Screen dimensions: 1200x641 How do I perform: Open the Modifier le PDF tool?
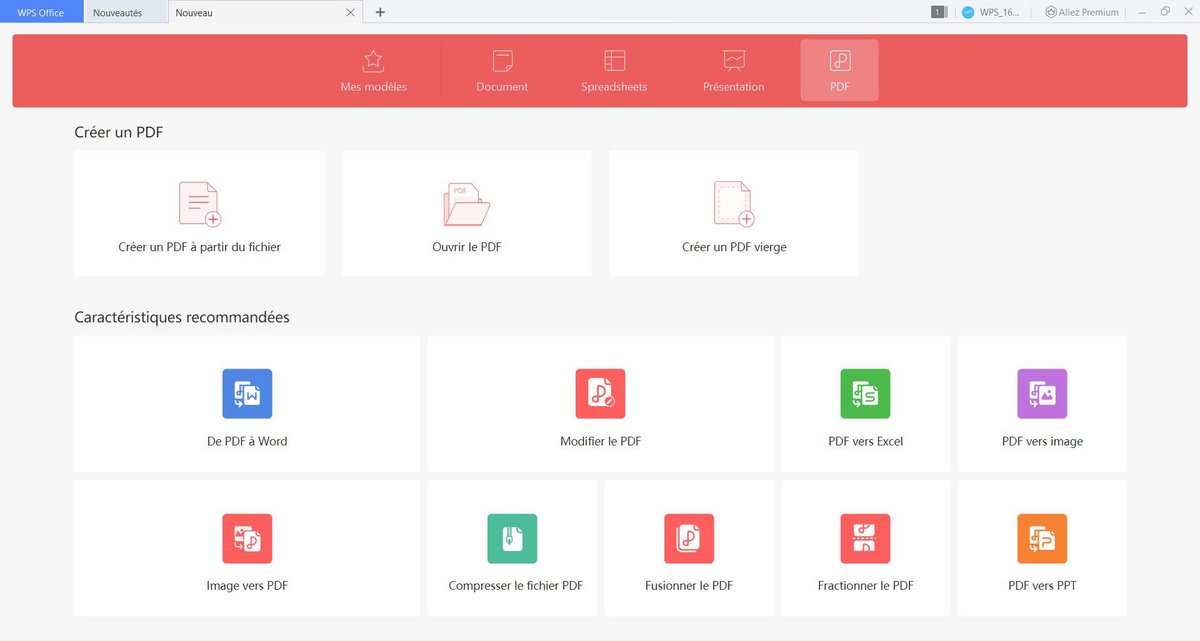(599, 403)
